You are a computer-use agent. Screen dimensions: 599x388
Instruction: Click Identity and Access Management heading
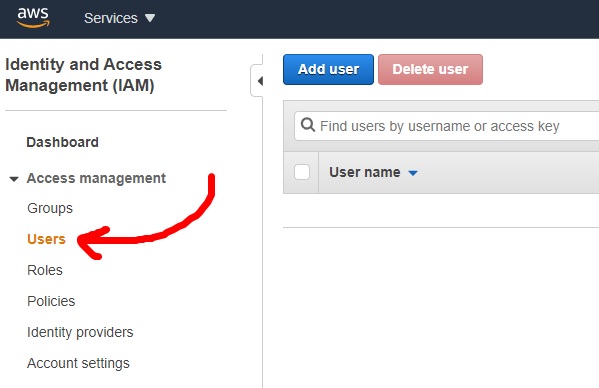pos(83,75)
